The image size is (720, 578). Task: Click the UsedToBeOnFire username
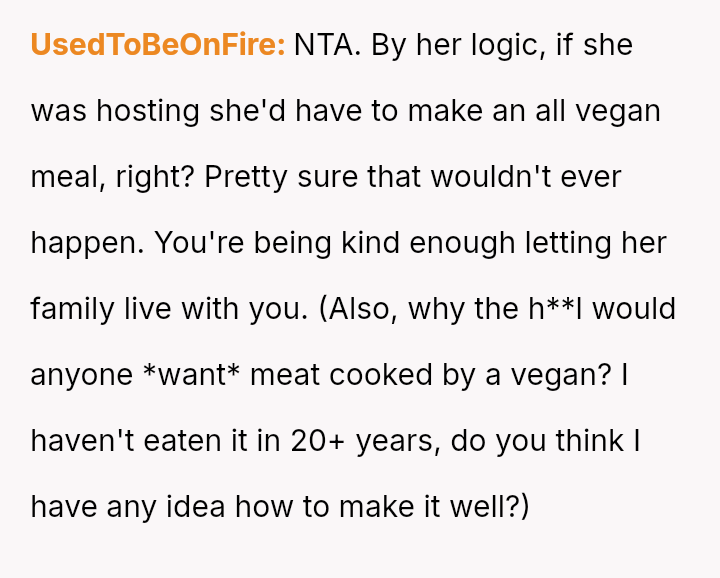tap(158, 45)
